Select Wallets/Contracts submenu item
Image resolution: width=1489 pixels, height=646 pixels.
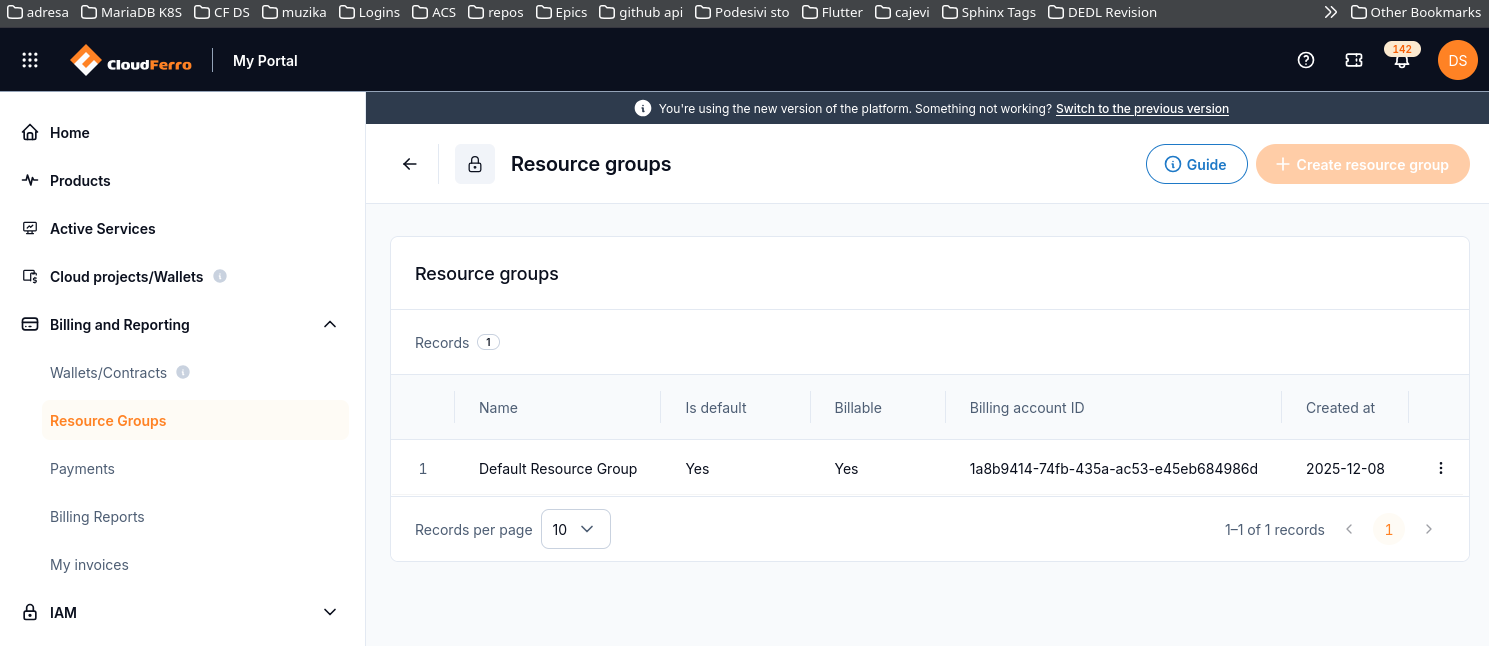pos(108,372)
